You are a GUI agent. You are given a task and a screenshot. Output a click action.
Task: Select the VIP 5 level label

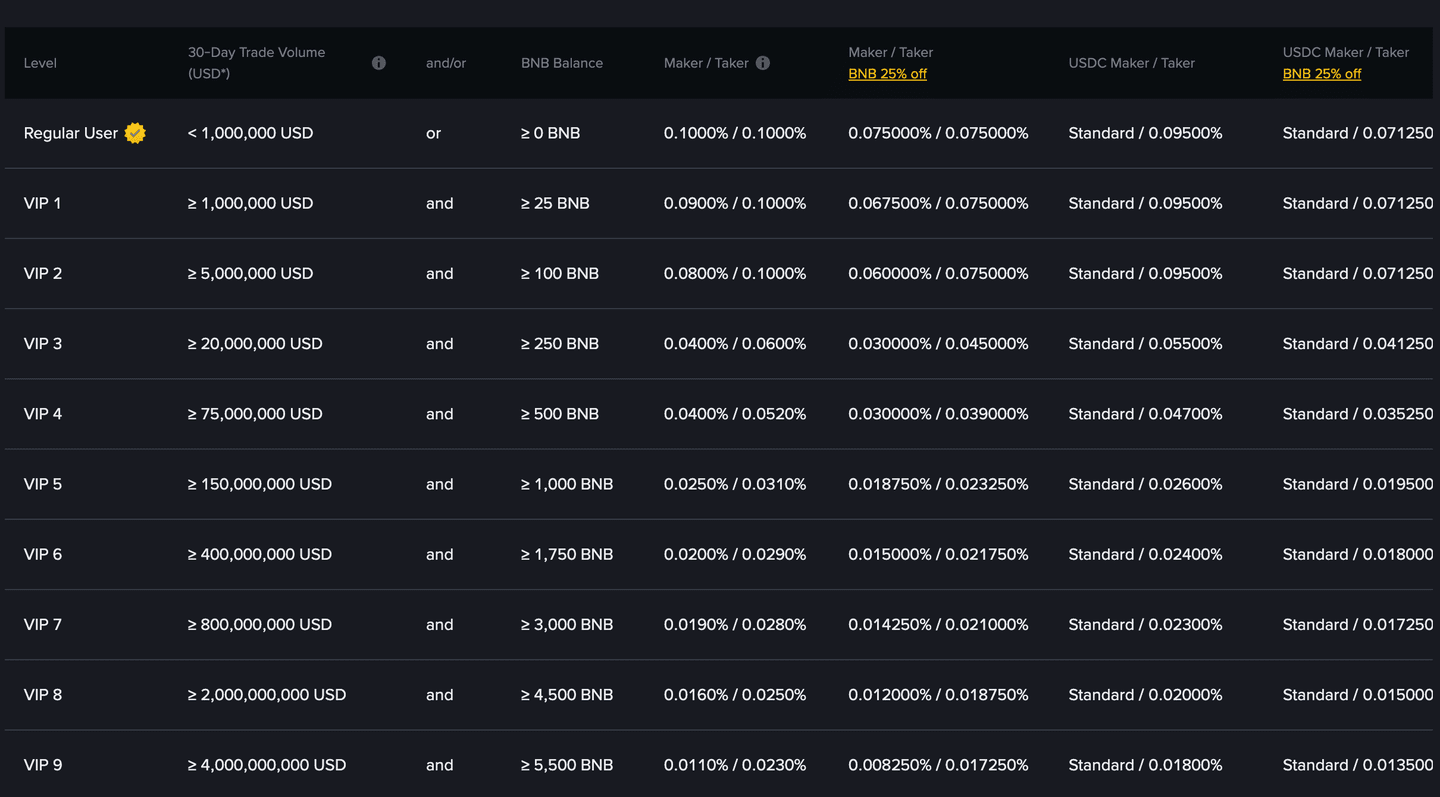pyautogui.click(x=43, y=484)
